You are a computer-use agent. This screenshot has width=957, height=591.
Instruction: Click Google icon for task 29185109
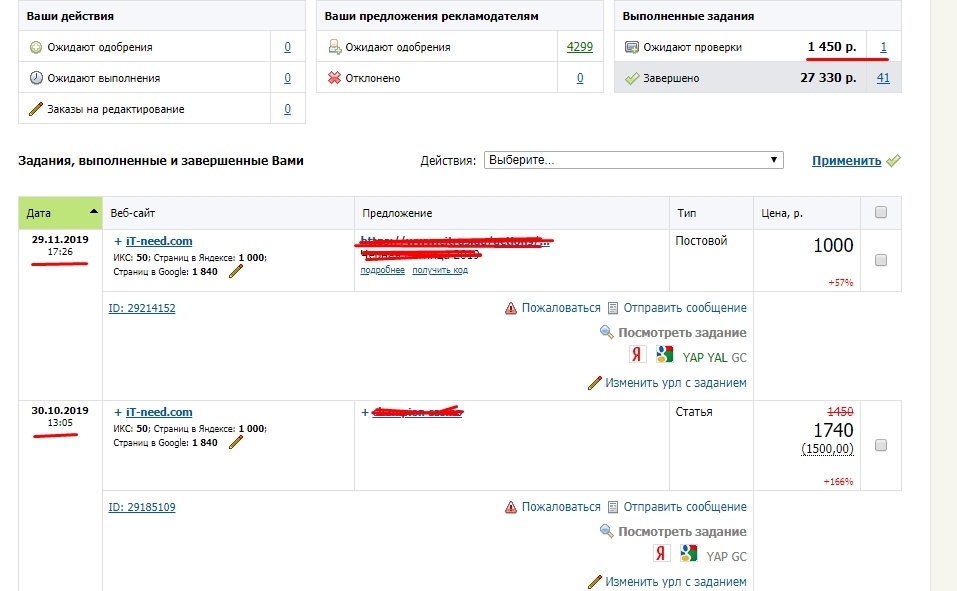(x=688, y=553)
